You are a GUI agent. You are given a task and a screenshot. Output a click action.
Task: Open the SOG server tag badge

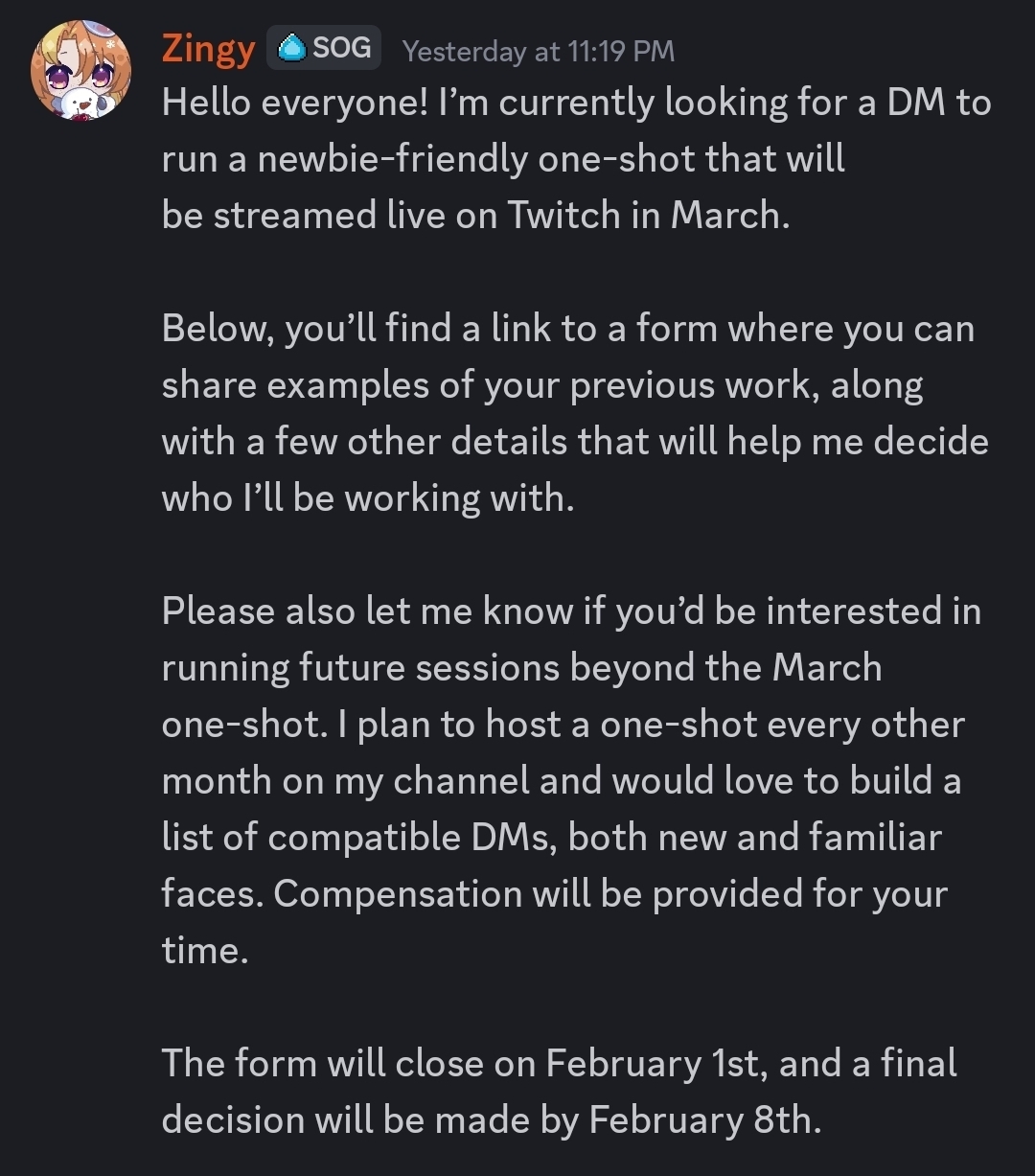(327, 48)
